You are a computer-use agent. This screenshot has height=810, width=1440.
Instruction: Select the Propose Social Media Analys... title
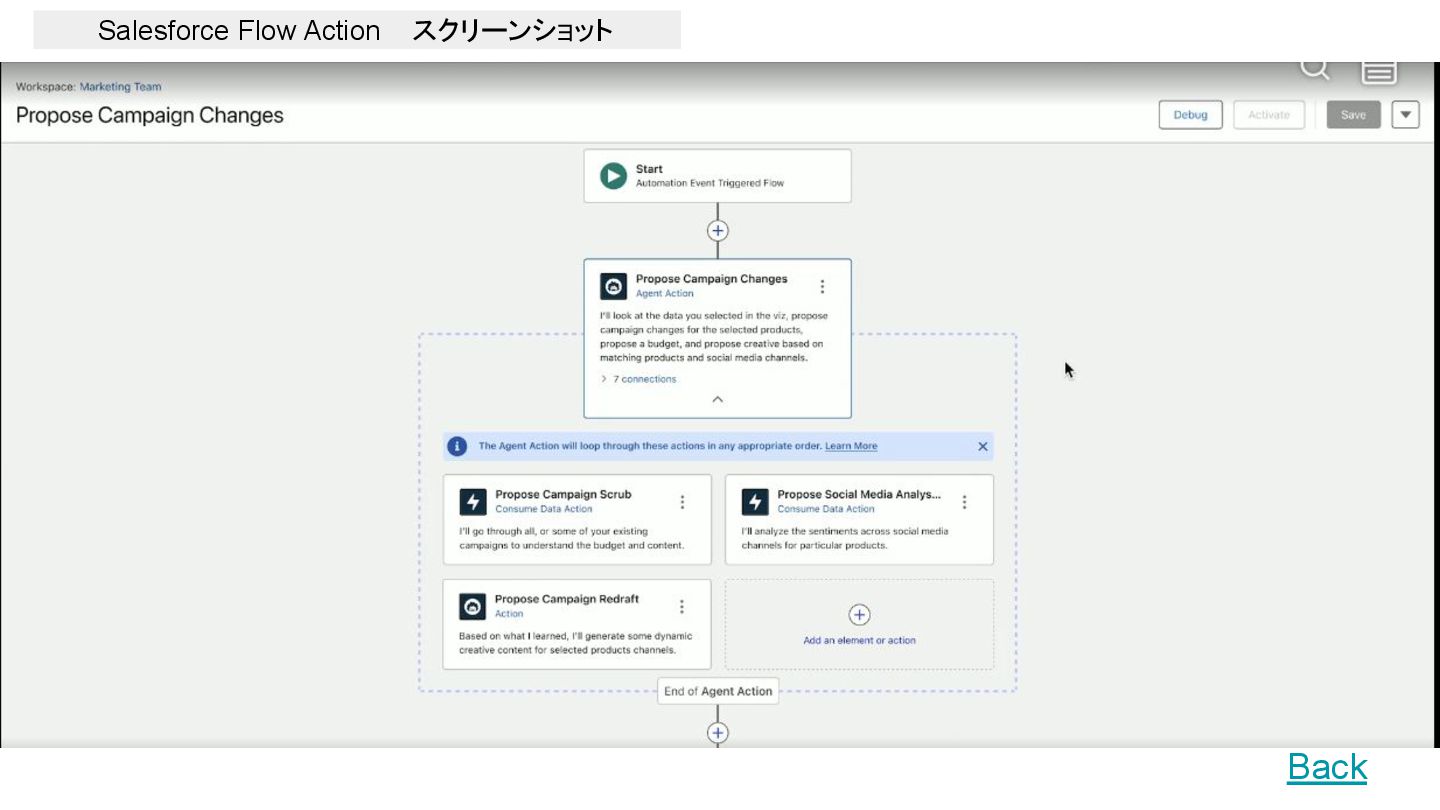(859, 494)
